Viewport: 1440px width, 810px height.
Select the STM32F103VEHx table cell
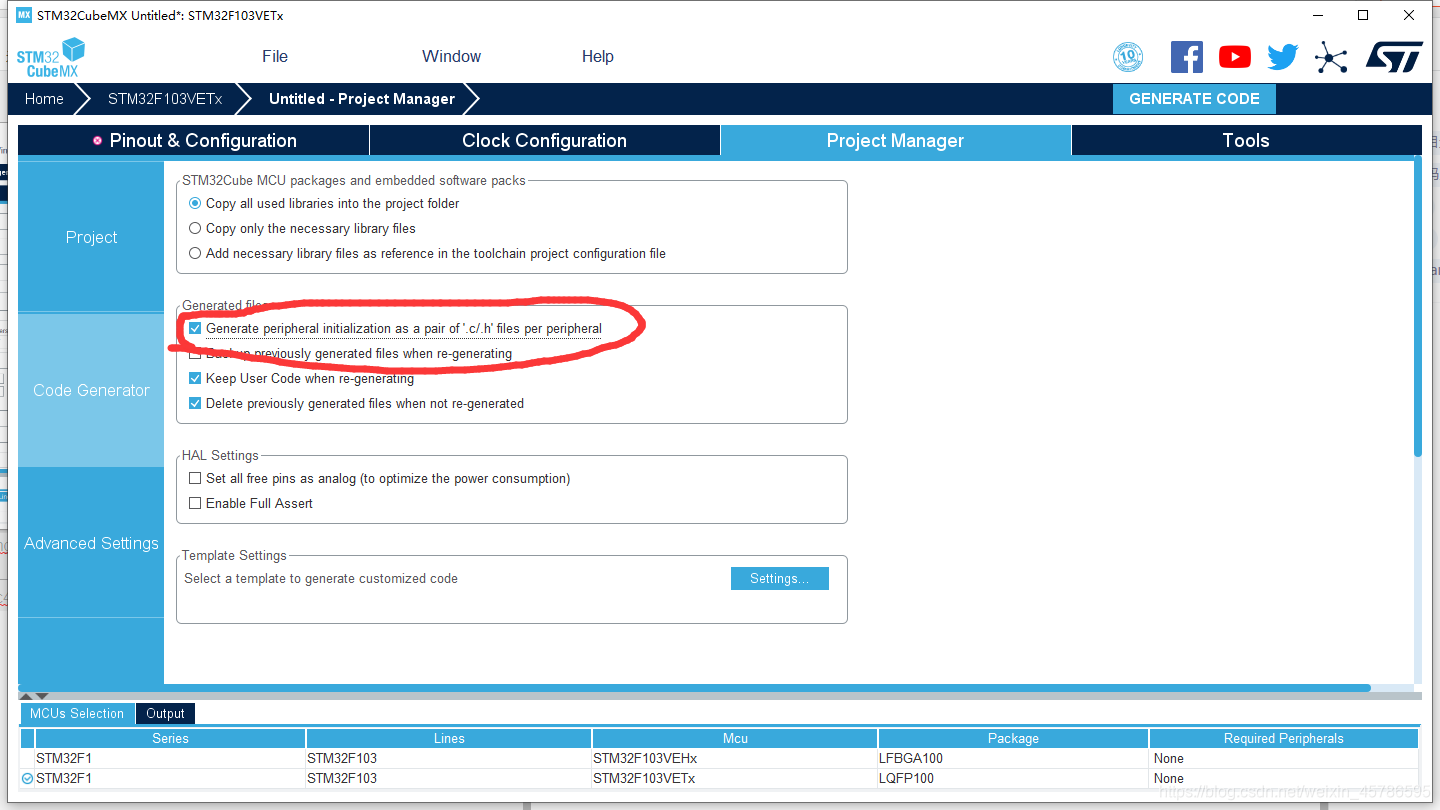[x=735, y=758]
